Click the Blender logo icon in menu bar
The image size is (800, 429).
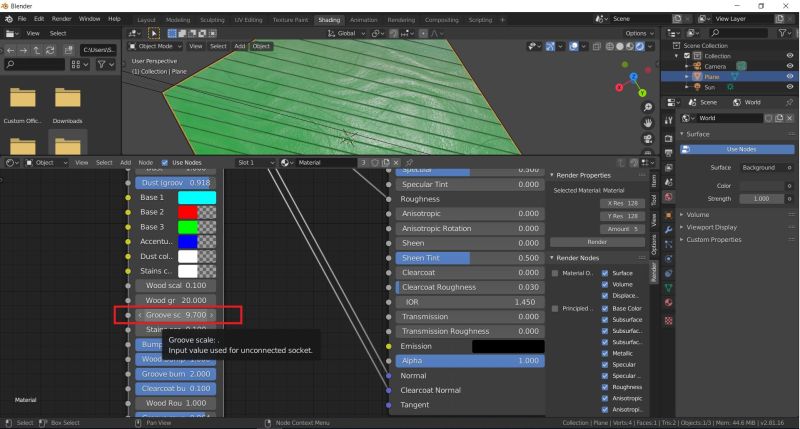pyautogui.click(x=9, y=19)
